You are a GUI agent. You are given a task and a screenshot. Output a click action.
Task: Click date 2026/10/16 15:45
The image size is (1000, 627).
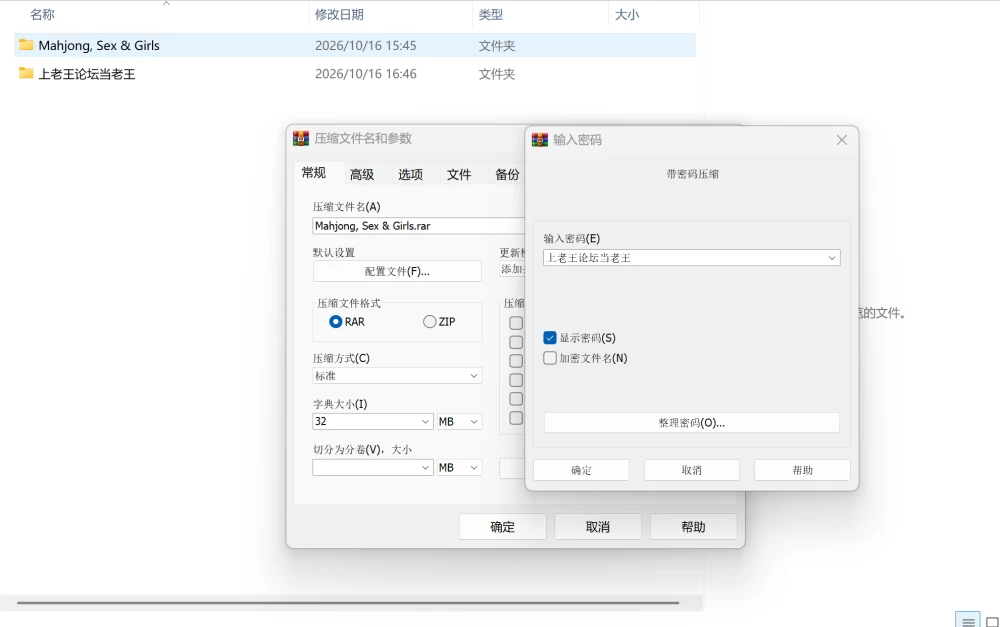coord(365,45)
